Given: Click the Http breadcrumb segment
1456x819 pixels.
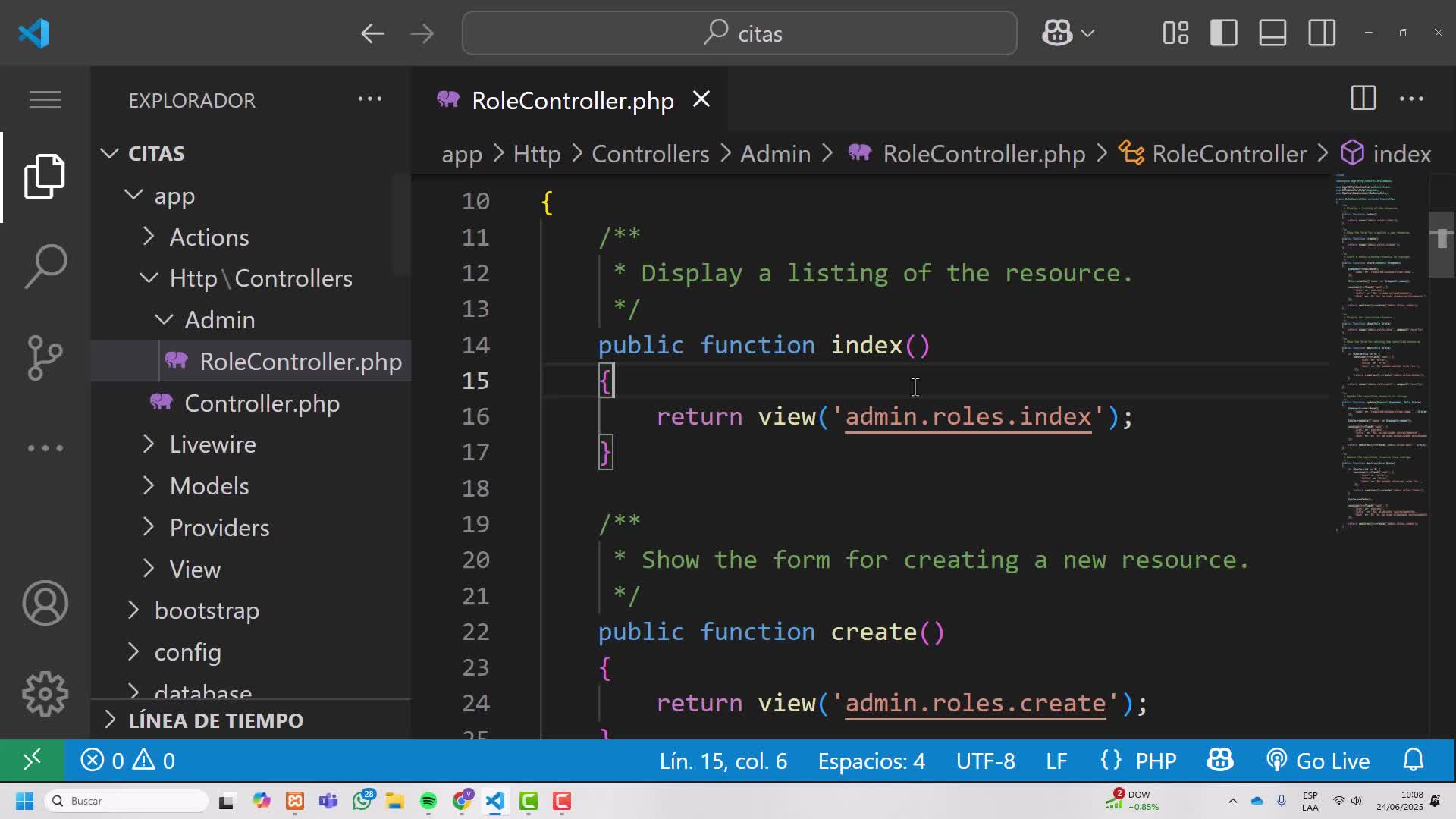Looking at the screenshot, I should 537,154.
